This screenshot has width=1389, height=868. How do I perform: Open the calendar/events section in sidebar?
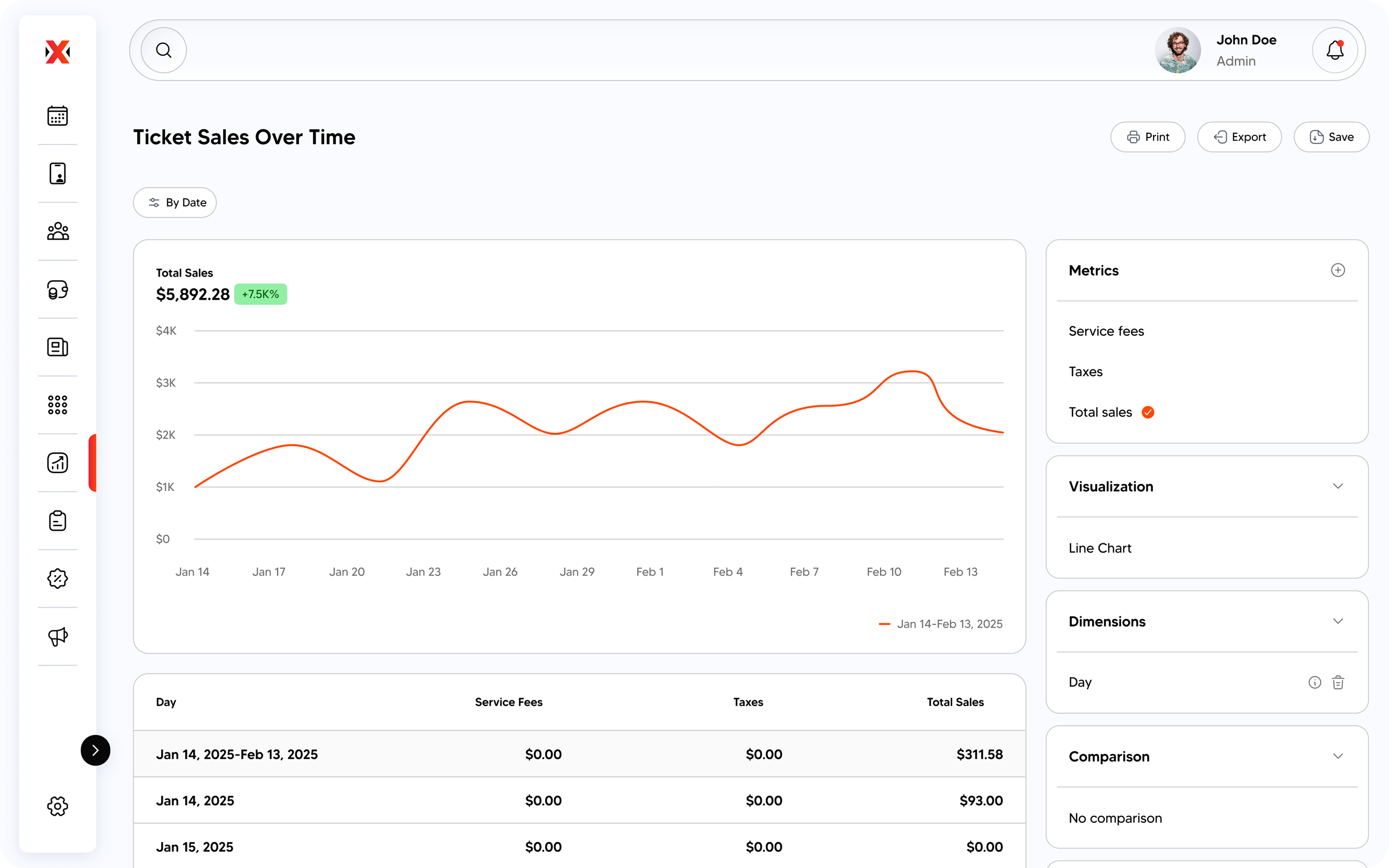click(58, 115)
